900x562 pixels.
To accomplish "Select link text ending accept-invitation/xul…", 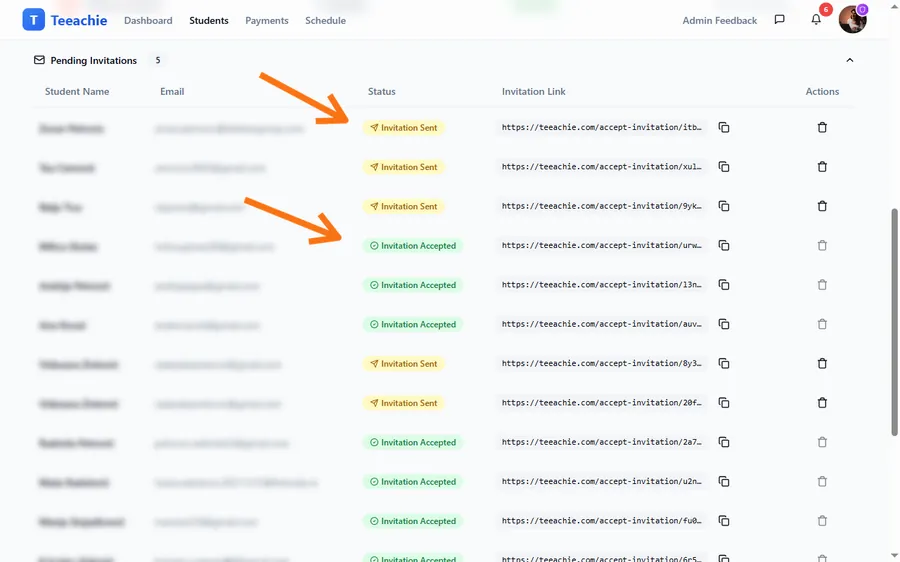I will tap(602, 166).
